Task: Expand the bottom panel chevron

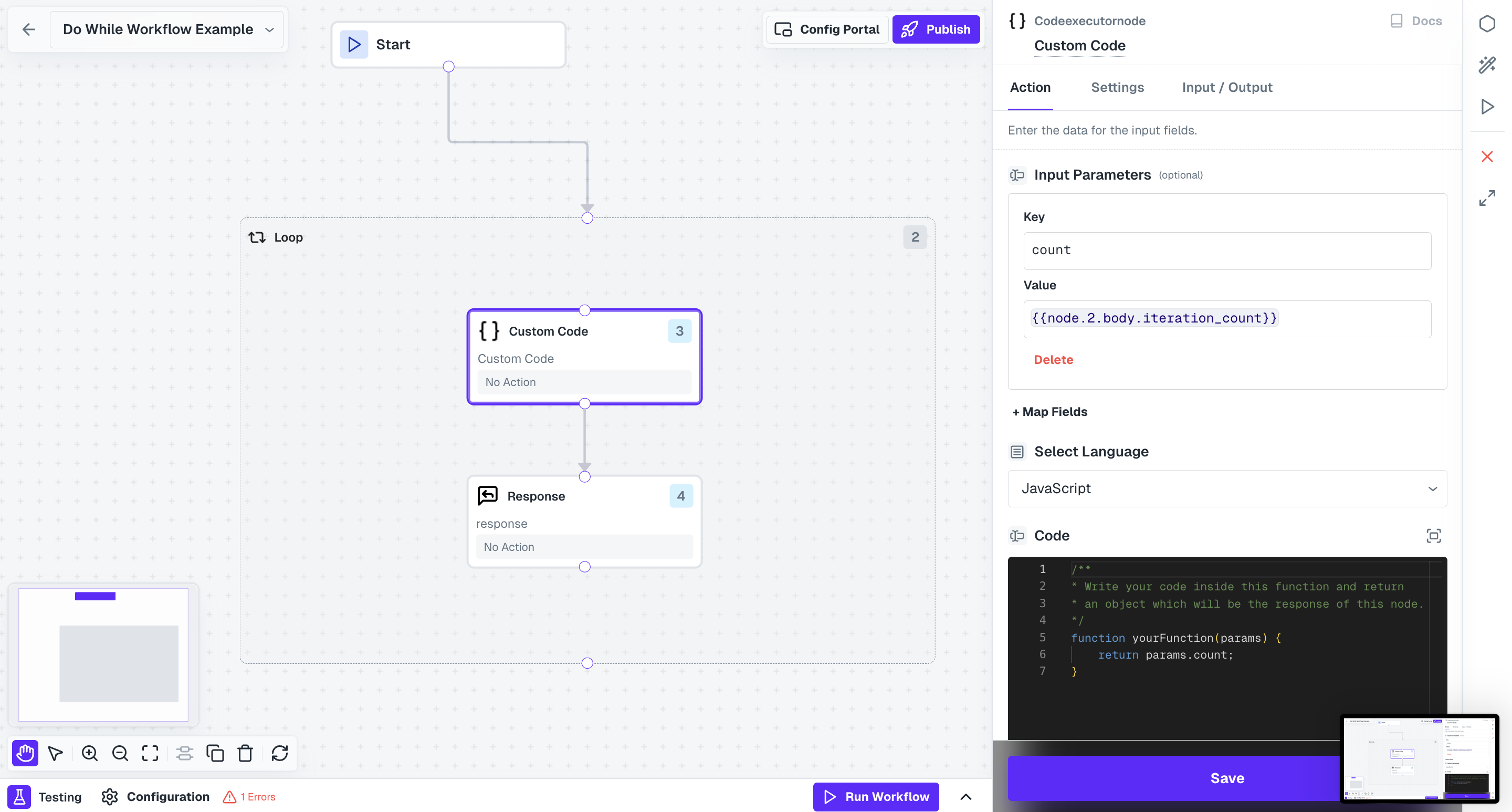Action: click(x=965, y=797)
